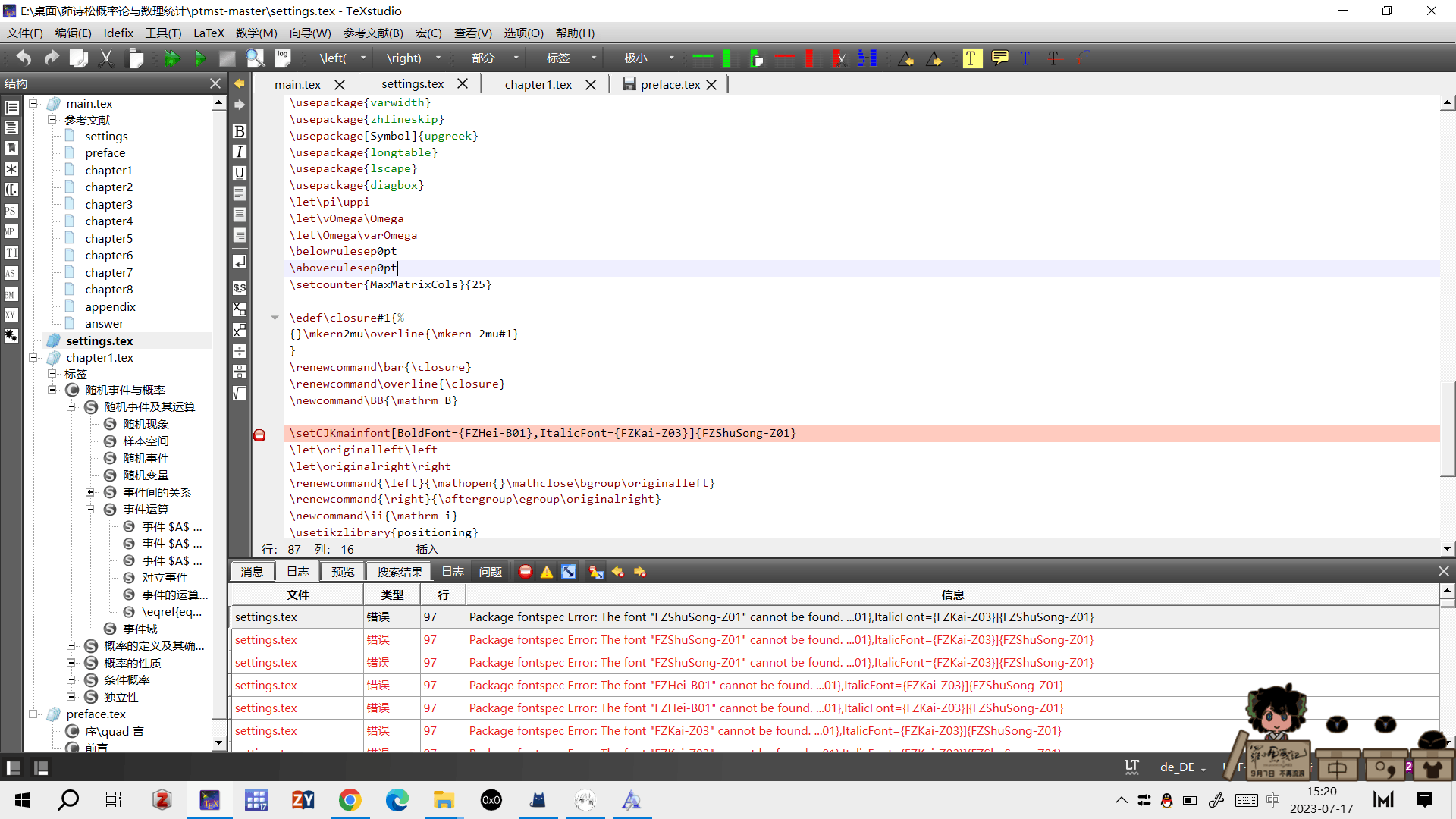
Task: Open the 搜索结果 panel tab
Action: point(399,572)
